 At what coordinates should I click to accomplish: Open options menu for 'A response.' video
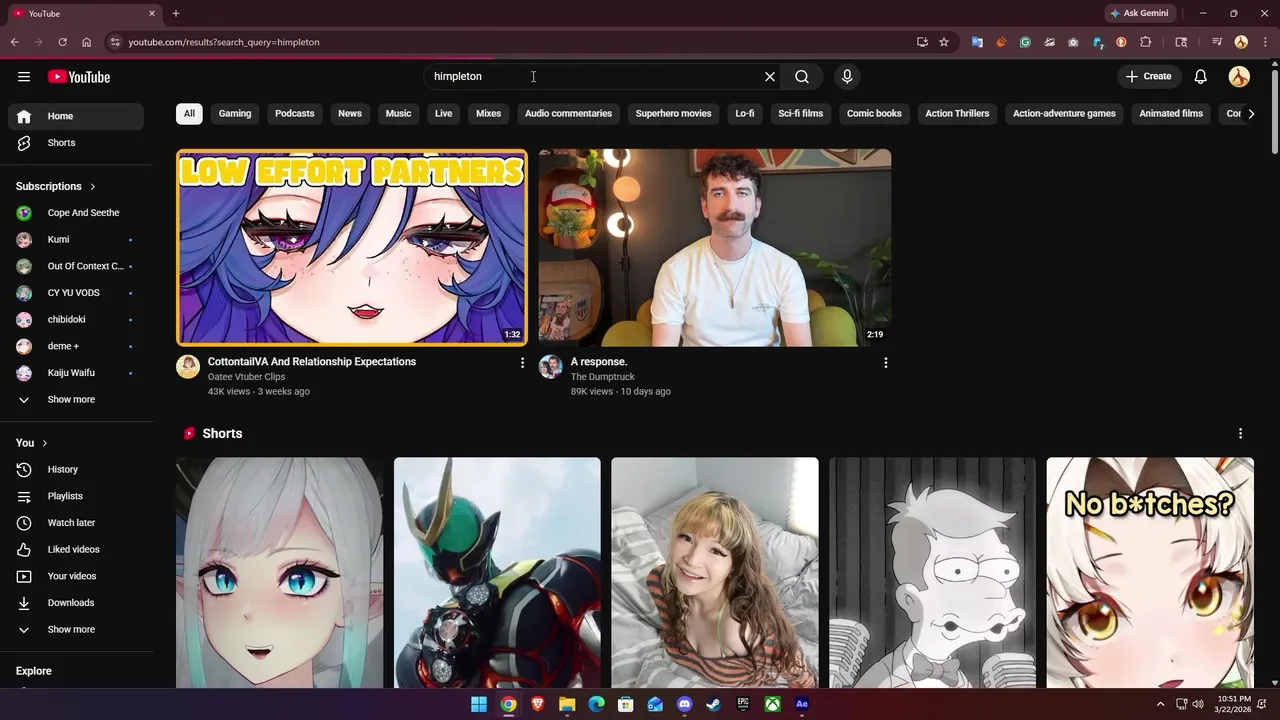point(885,363)
